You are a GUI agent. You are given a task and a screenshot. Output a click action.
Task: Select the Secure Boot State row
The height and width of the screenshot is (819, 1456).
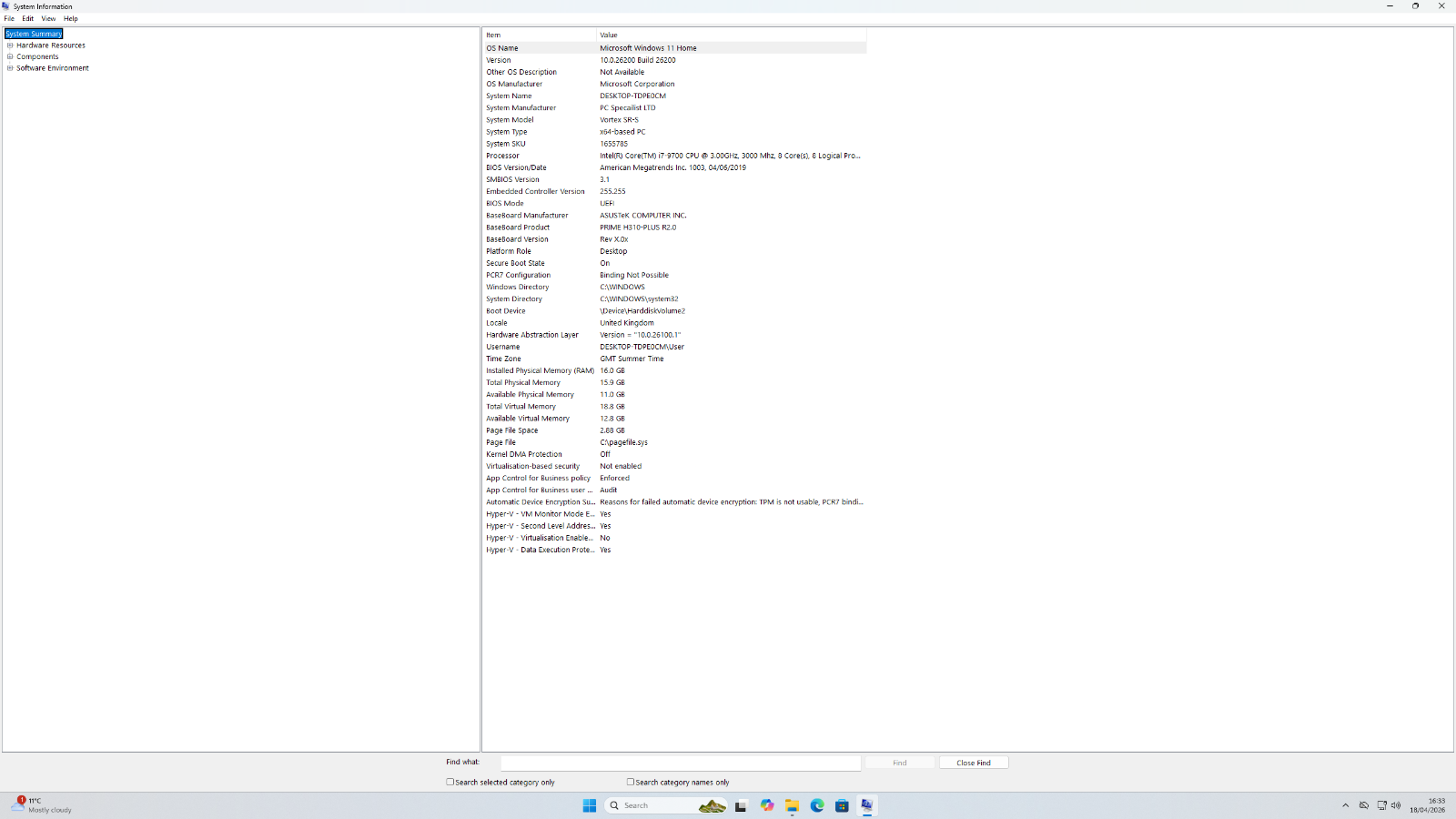[674, 263]
